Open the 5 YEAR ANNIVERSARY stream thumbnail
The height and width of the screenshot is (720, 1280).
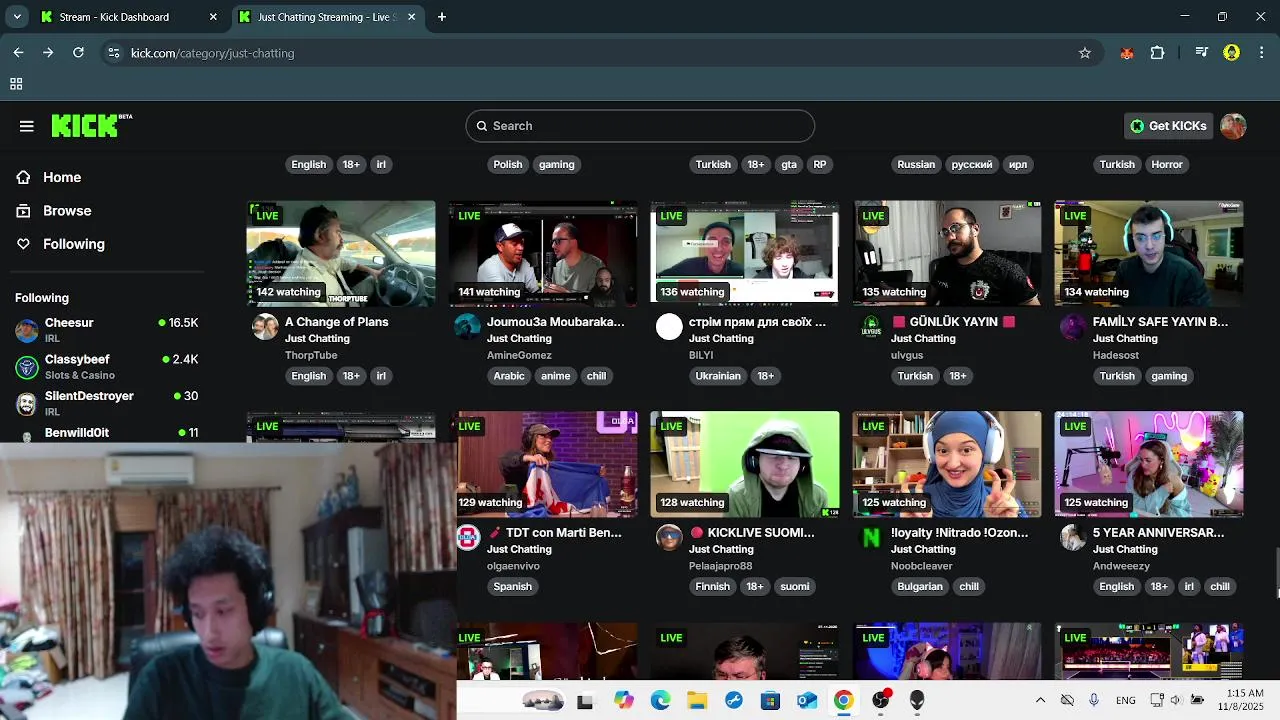(1149, 464)
